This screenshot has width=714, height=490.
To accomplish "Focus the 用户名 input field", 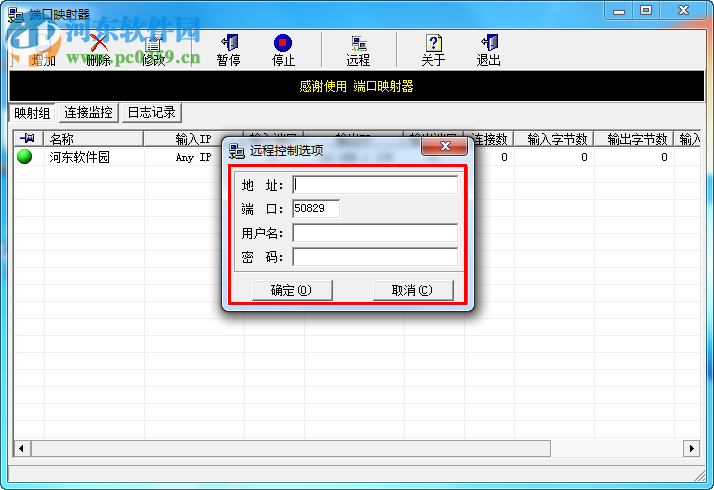I will point(375,233).
